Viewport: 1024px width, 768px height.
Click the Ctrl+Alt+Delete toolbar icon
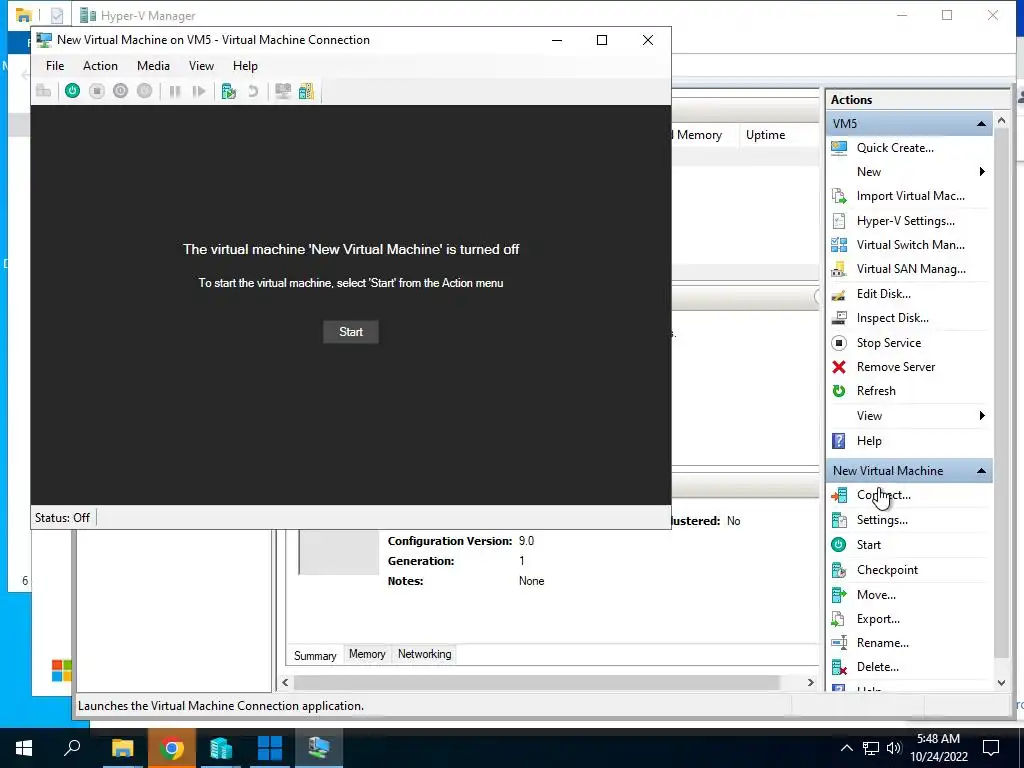click(x=44, y=91)
